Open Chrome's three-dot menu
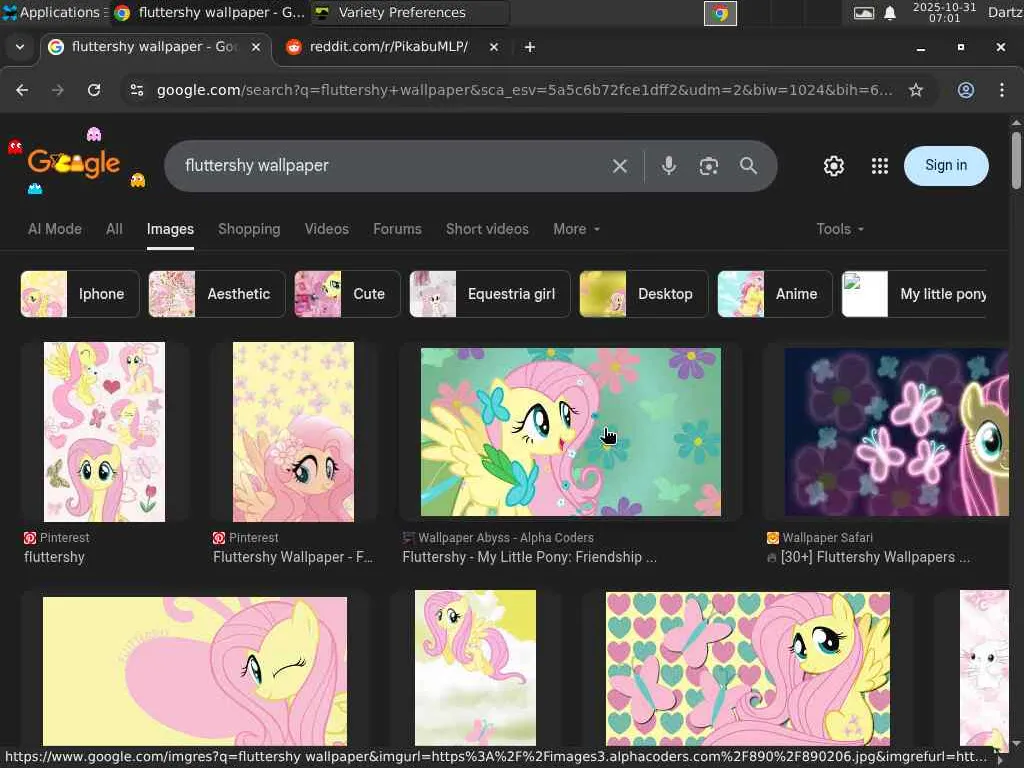This screenshot has height=768, width=1024. [1002, 90]
